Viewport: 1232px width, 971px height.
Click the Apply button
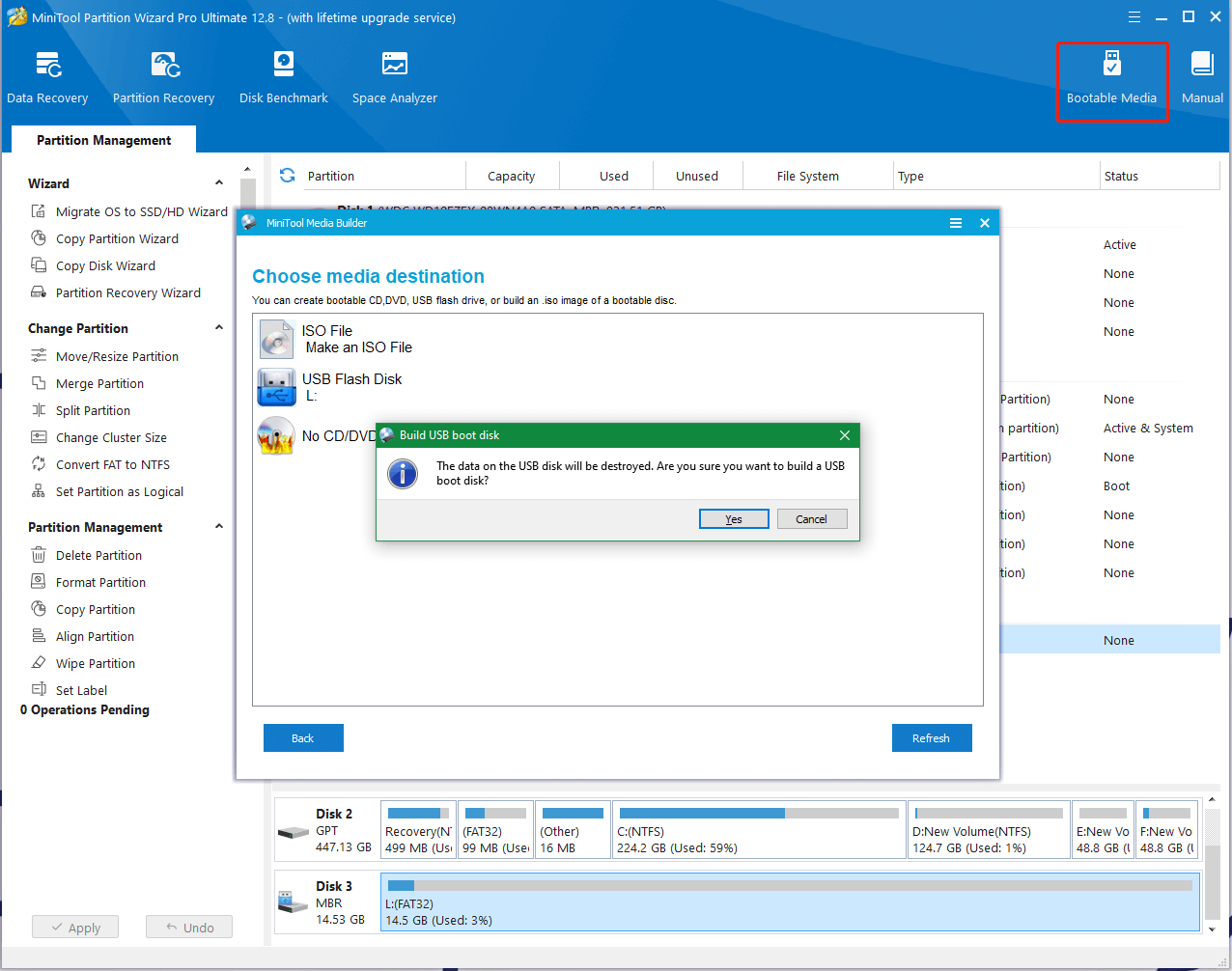(75, 928)
